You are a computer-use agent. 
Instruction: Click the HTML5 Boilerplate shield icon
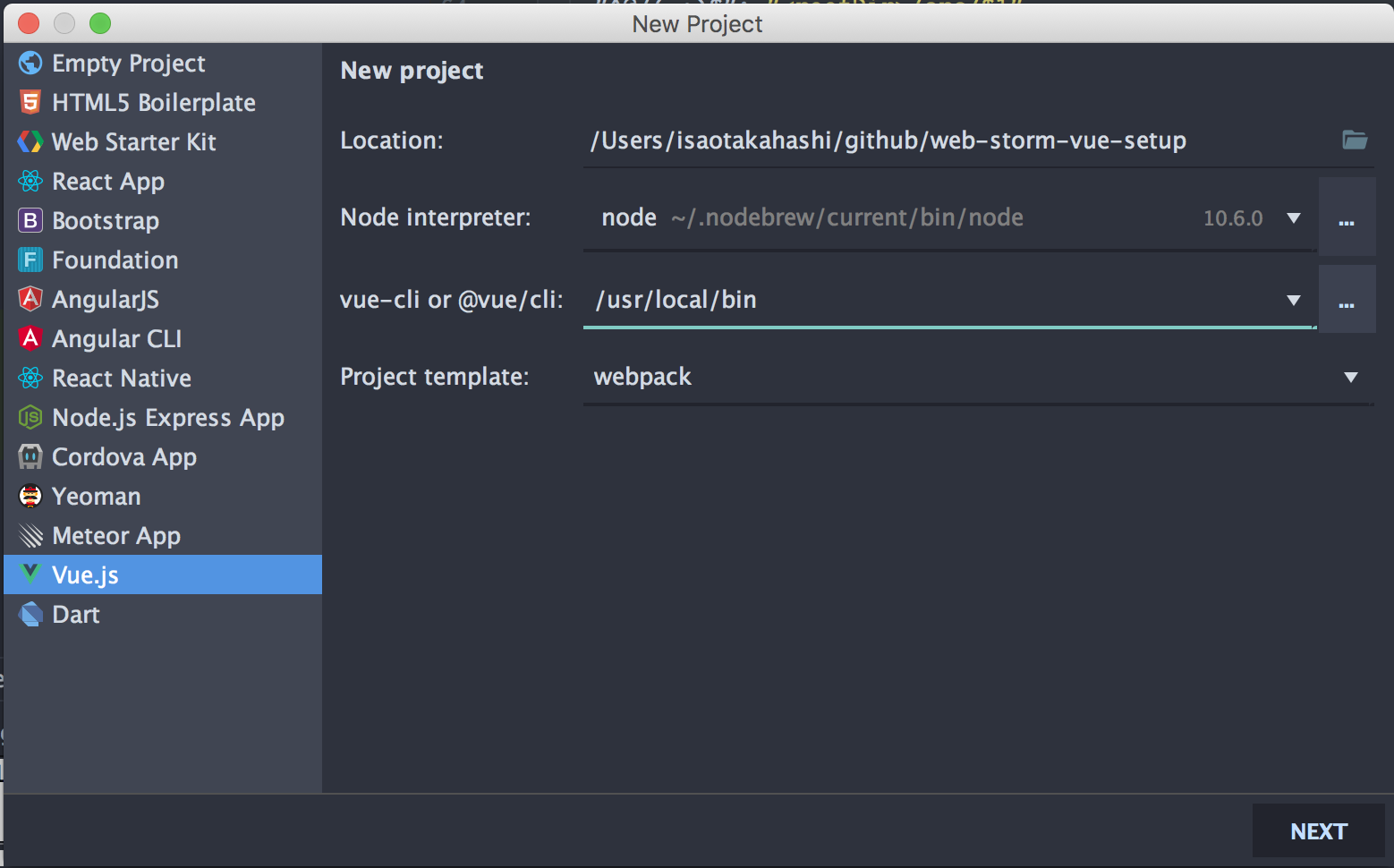pyautogui.click(x=30, y=103)
